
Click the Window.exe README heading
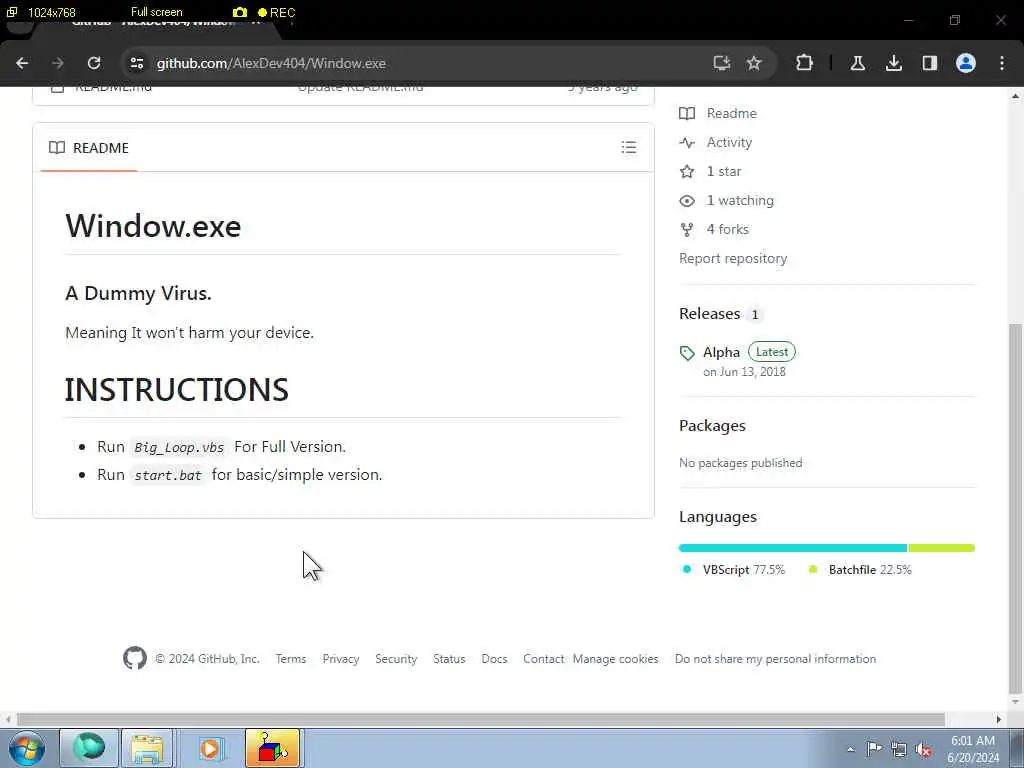tap(153, 227)
